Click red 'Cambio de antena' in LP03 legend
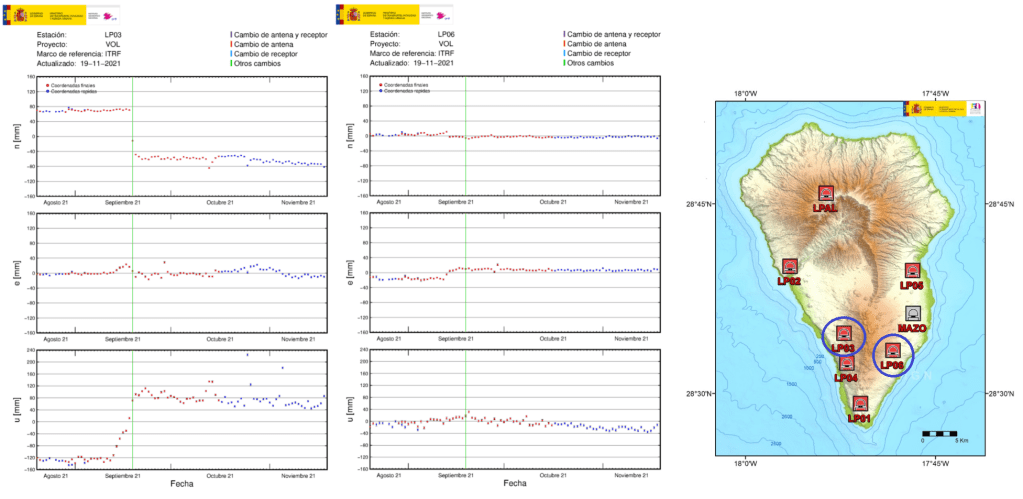 (x=268, y=44)
